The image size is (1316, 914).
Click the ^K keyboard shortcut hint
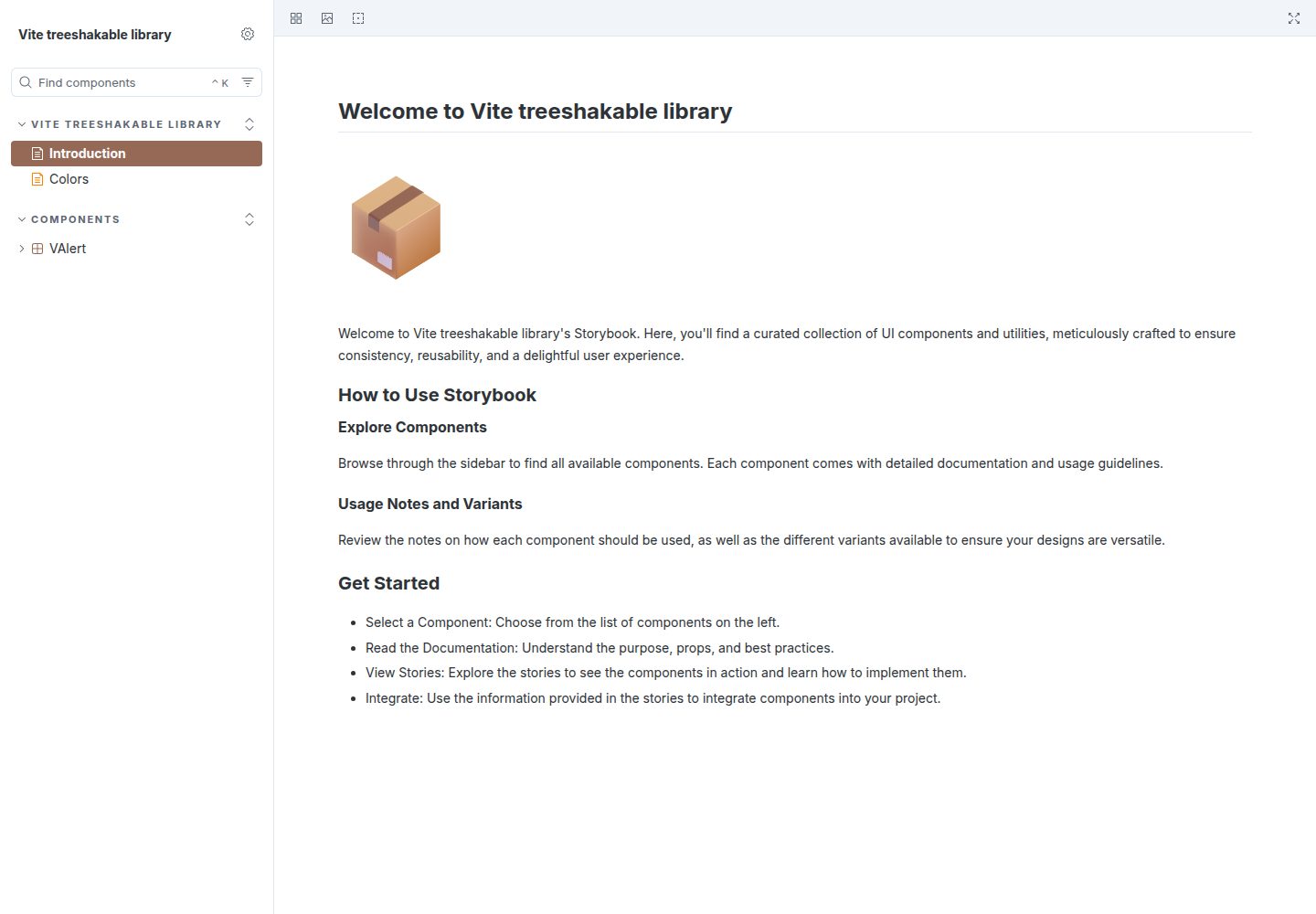[220, 82]
